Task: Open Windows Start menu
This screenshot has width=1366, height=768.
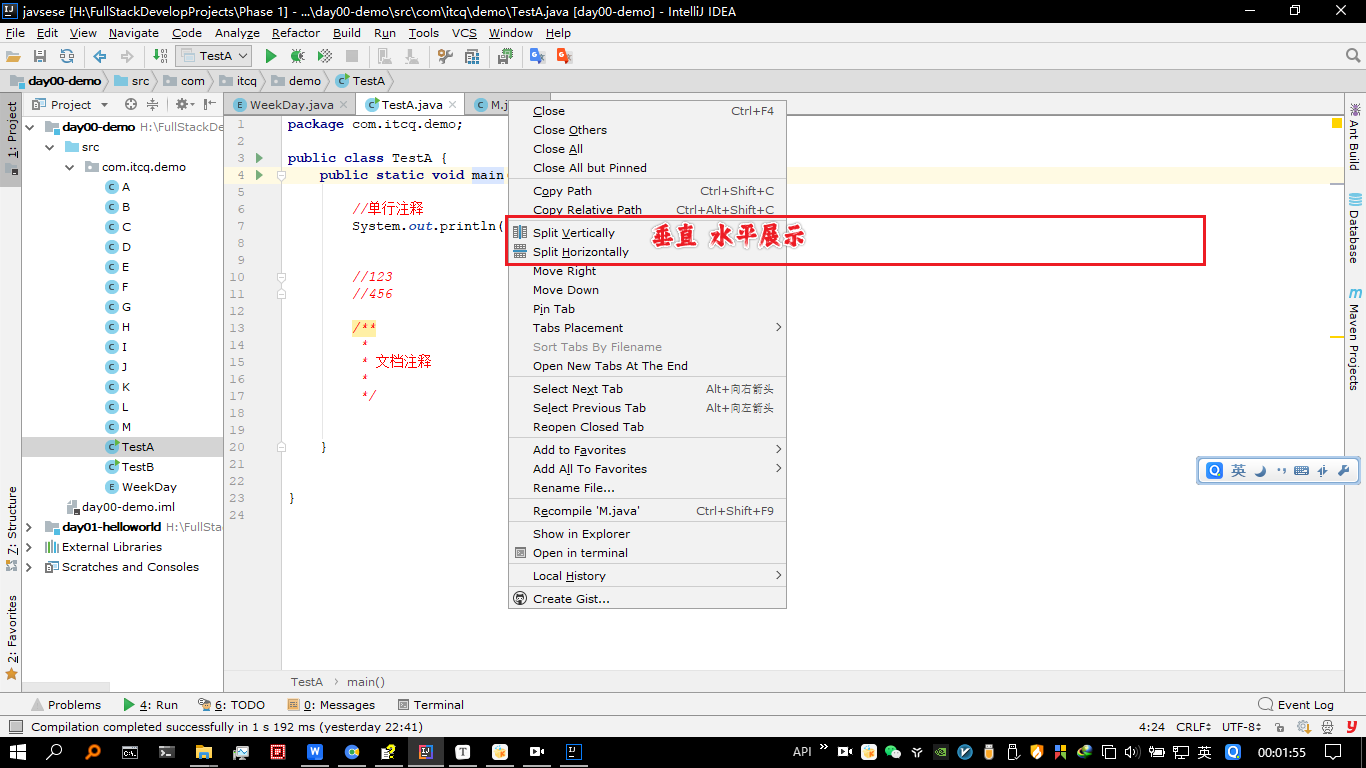Action: coord(19,752)
